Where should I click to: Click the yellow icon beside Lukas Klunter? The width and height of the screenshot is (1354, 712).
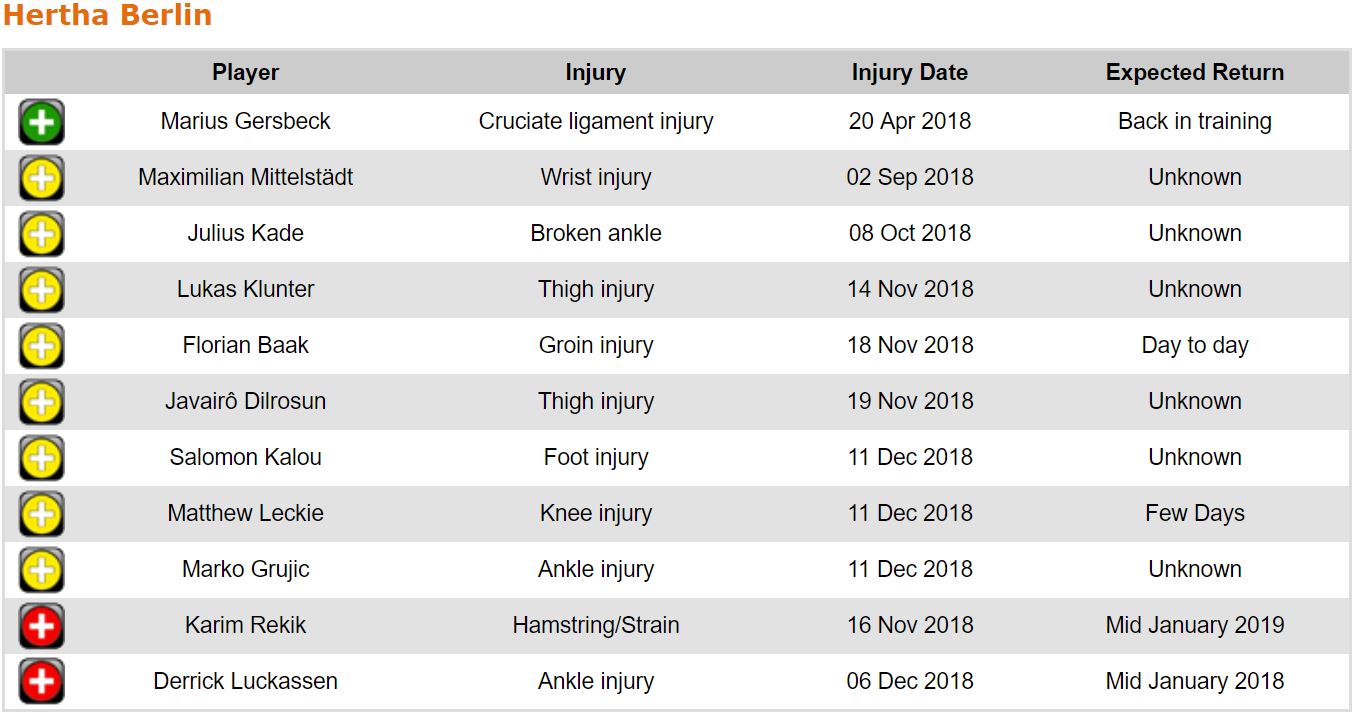41,291
